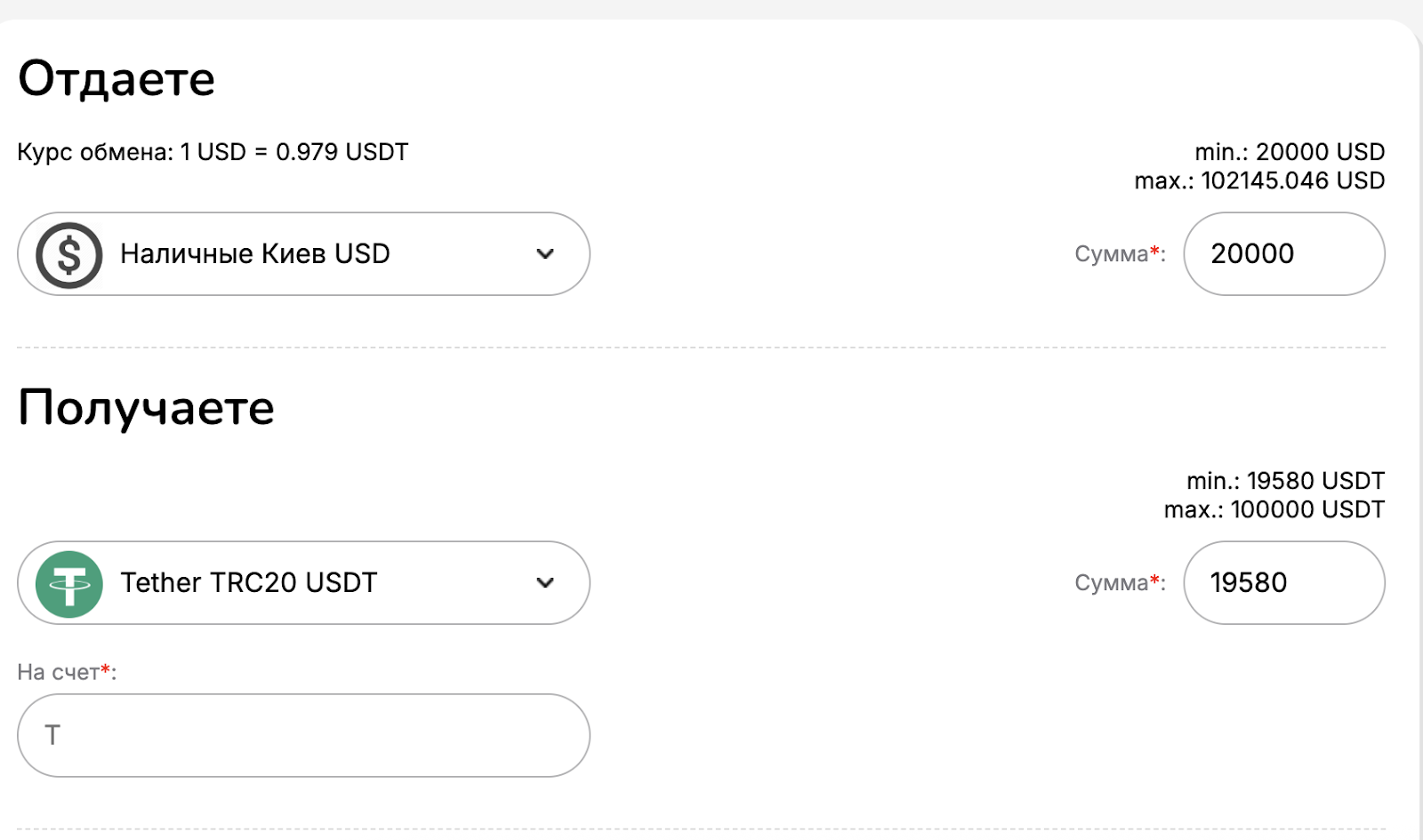The width and height of the screenshot is (1423, 840).
Task: Expand the Tether TRC20 USDT chevron
Action: [545, 583]
